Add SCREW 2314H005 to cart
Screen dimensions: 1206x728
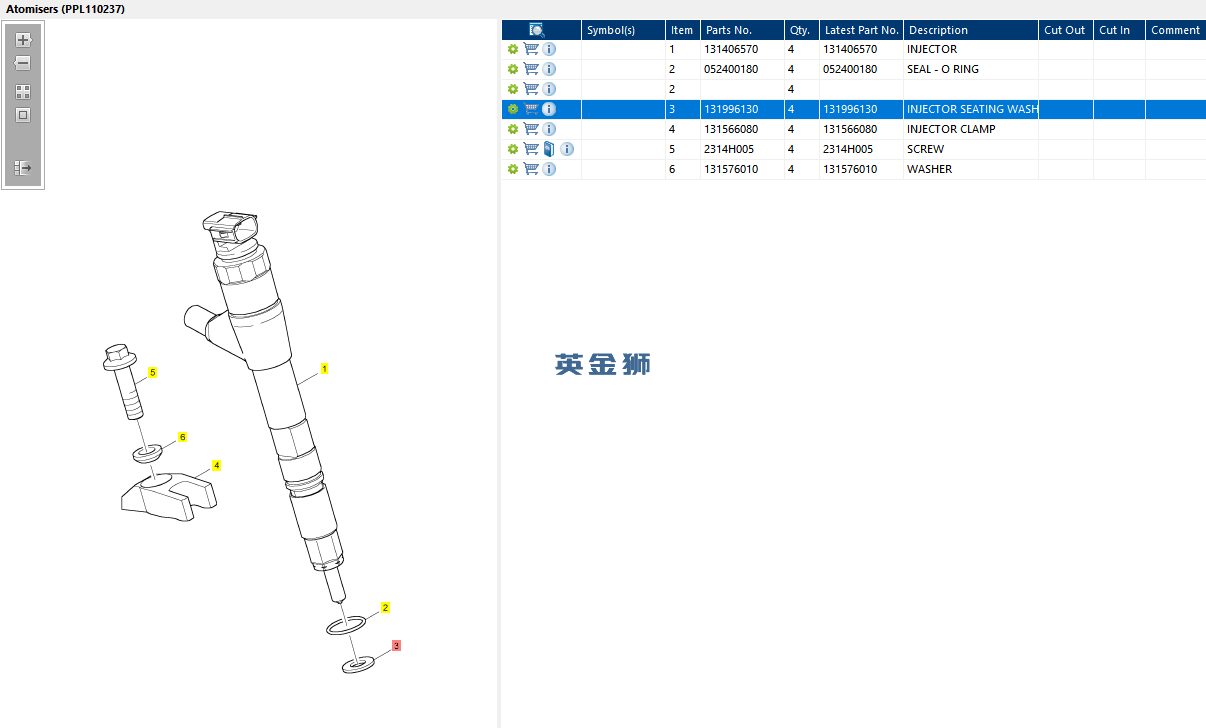coord(531,149)
